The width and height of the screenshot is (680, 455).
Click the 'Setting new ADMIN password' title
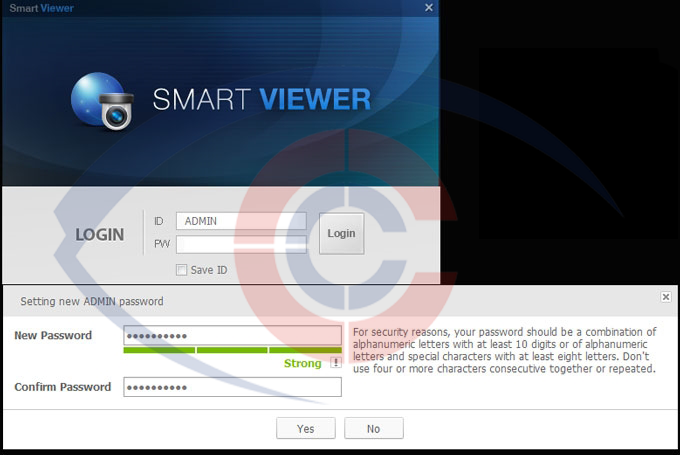[92, 301]
